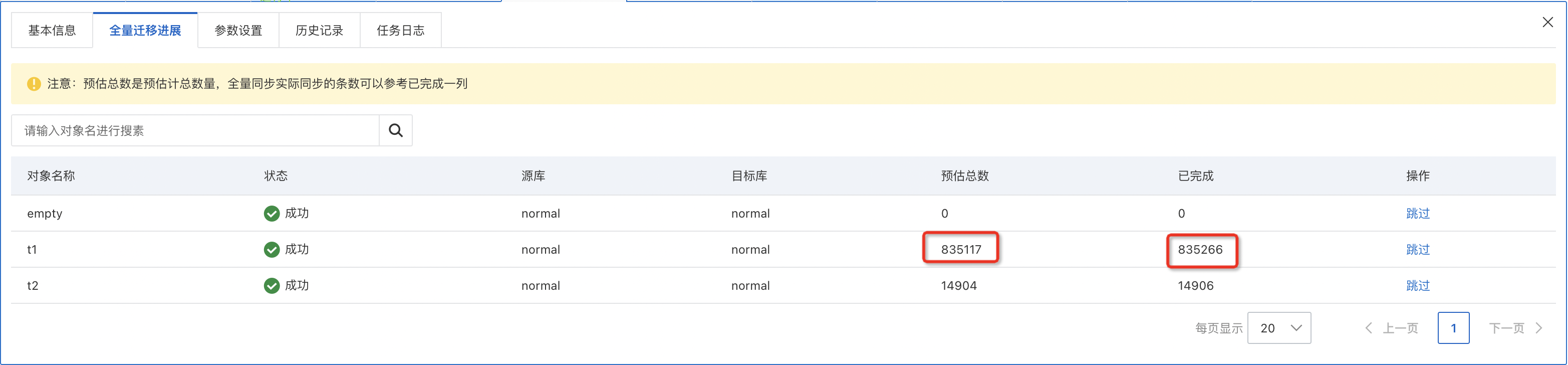Click the source database 'normal' in empty row
The image size is (1568, 365).
click(541, 213)
